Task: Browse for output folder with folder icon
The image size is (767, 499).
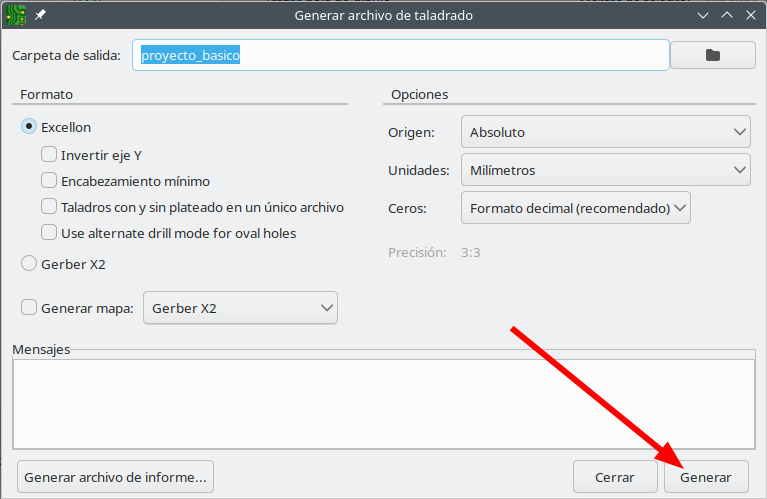Action: point(712,56)
